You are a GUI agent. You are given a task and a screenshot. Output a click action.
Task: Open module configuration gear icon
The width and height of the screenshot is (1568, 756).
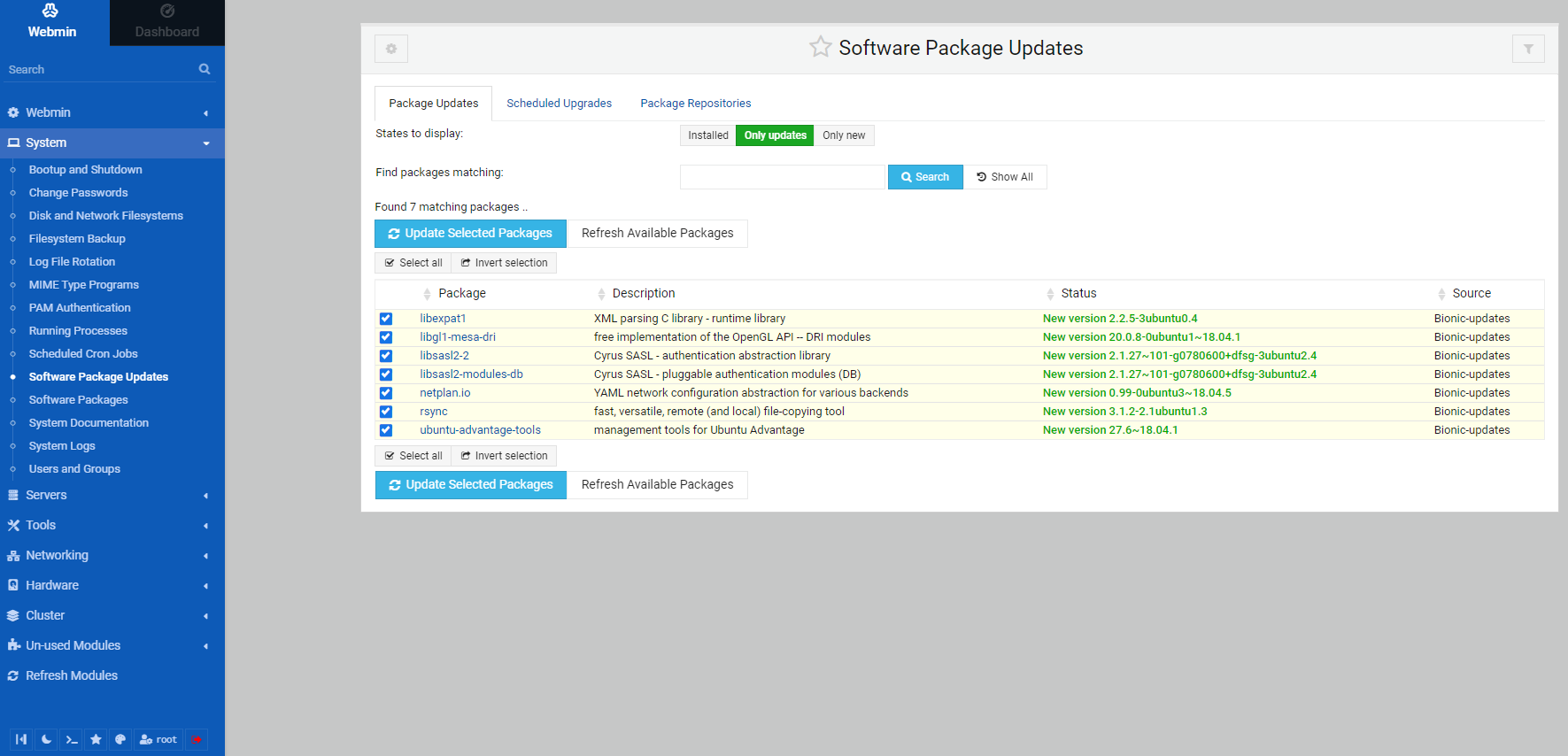pyautogui.click(x=391, y=49)
